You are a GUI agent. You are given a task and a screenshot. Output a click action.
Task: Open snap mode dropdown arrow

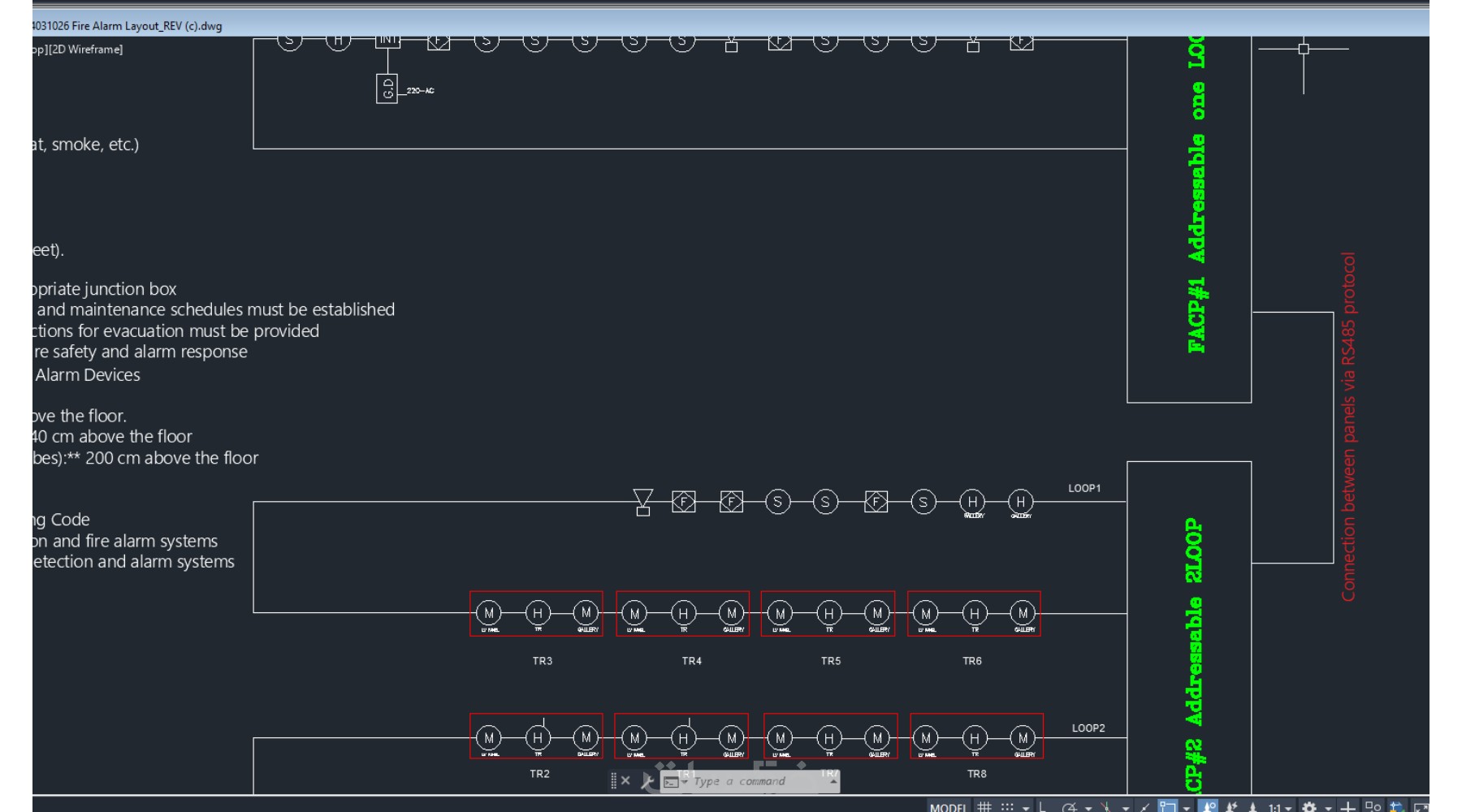click(x=1026, y=808)
